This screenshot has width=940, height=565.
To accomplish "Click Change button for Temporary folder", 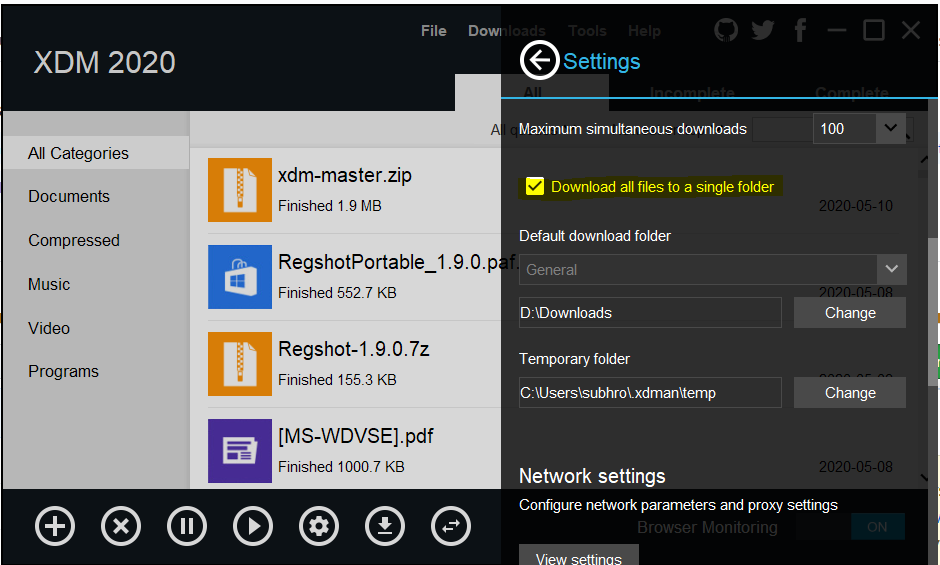I will [849, 392].
